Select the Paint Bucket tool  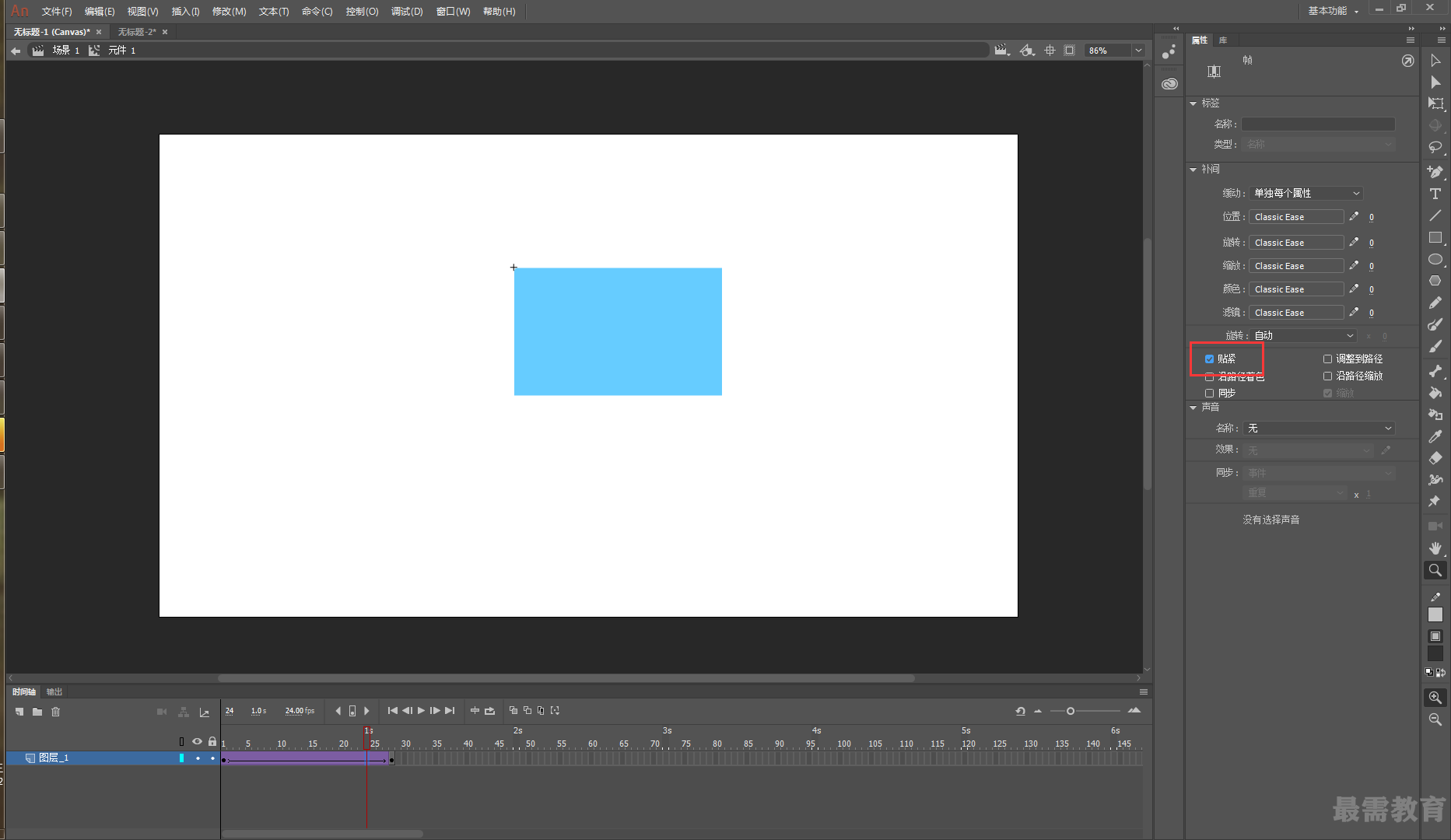pyautogui.click(x=1435, y=393)
